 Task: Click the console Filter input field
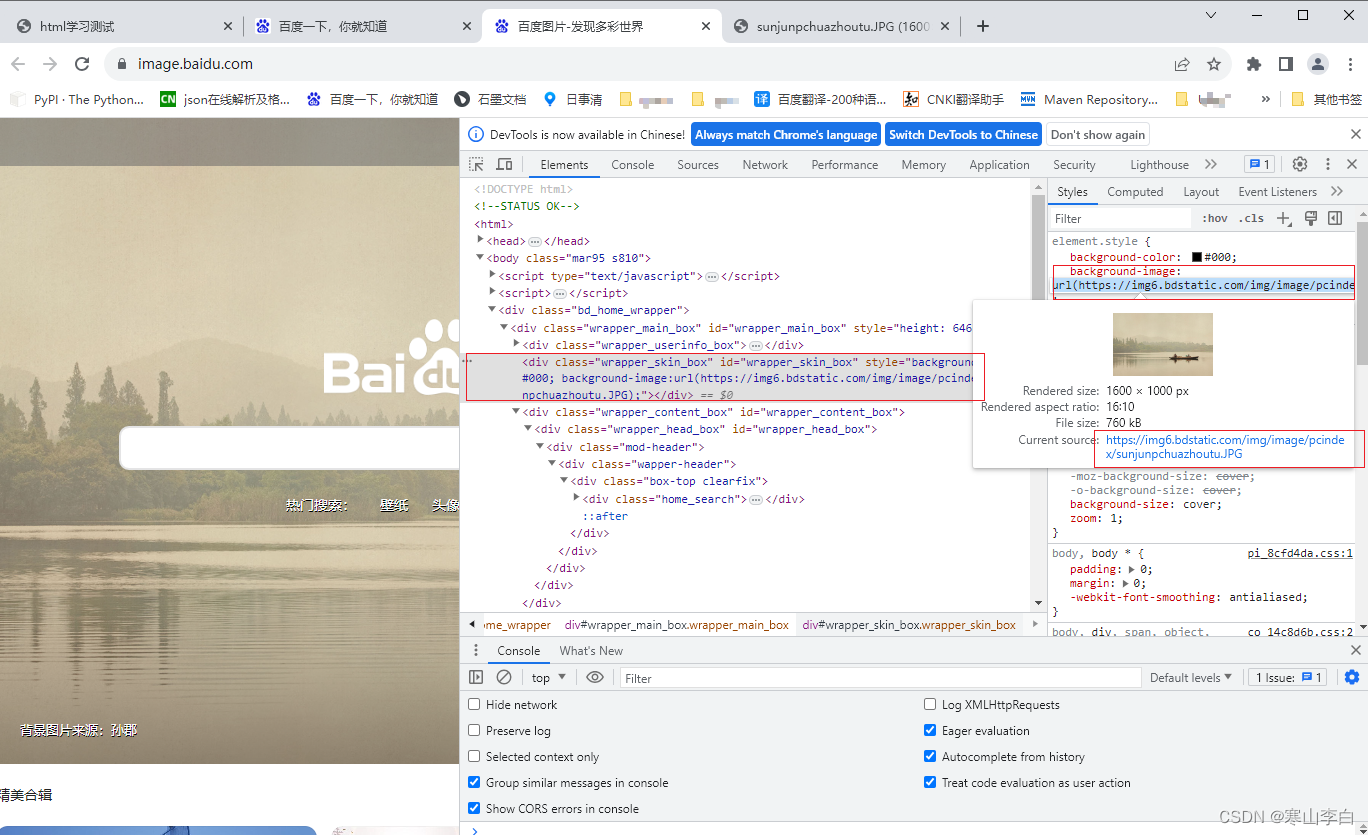click(x=880, y=677)
